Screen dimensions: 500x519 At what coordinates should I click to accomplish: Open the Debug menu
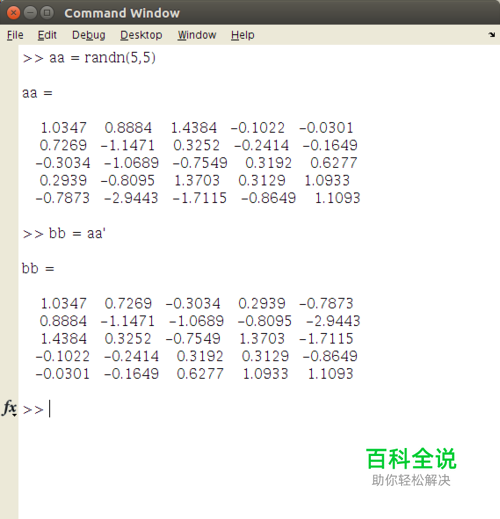(x=89, y=35)
